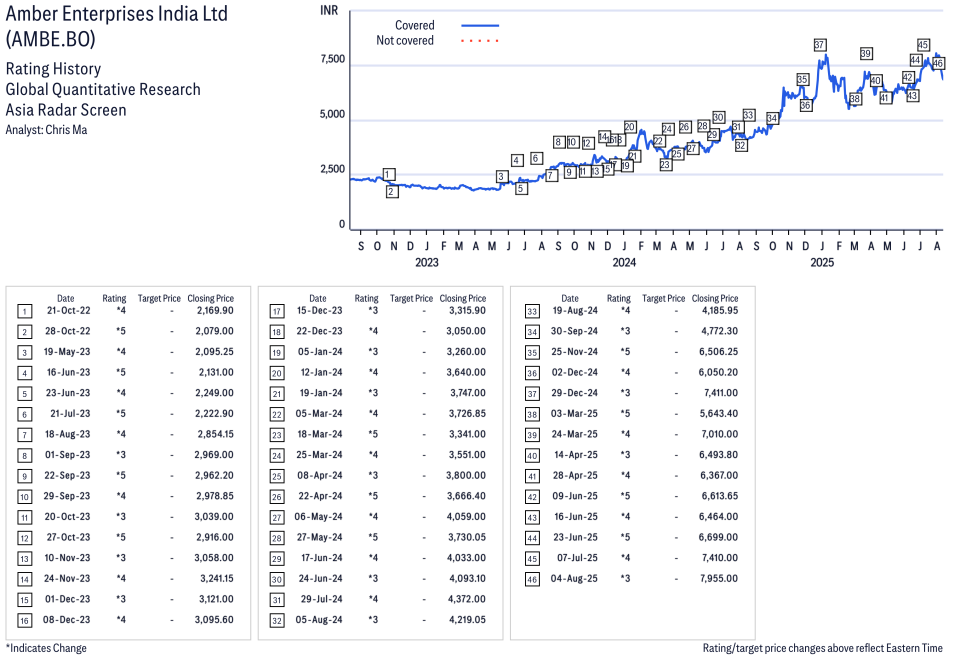The width and height of the screenshot is (954, 655).
Task: Click the numbered box 25 in the table
Action: pyautogui.click(x=277, y=477)
